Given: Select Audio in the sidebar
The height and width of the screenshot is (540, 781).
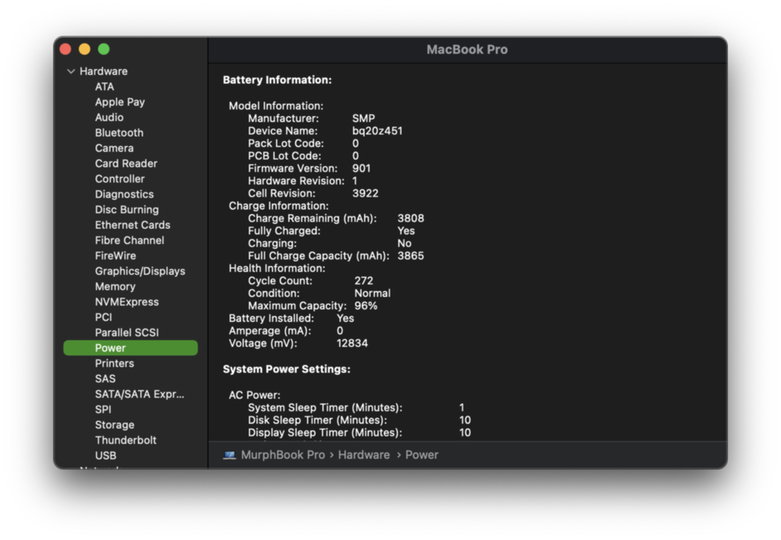Looking at the screenshot, I should [x=109, y=118].
